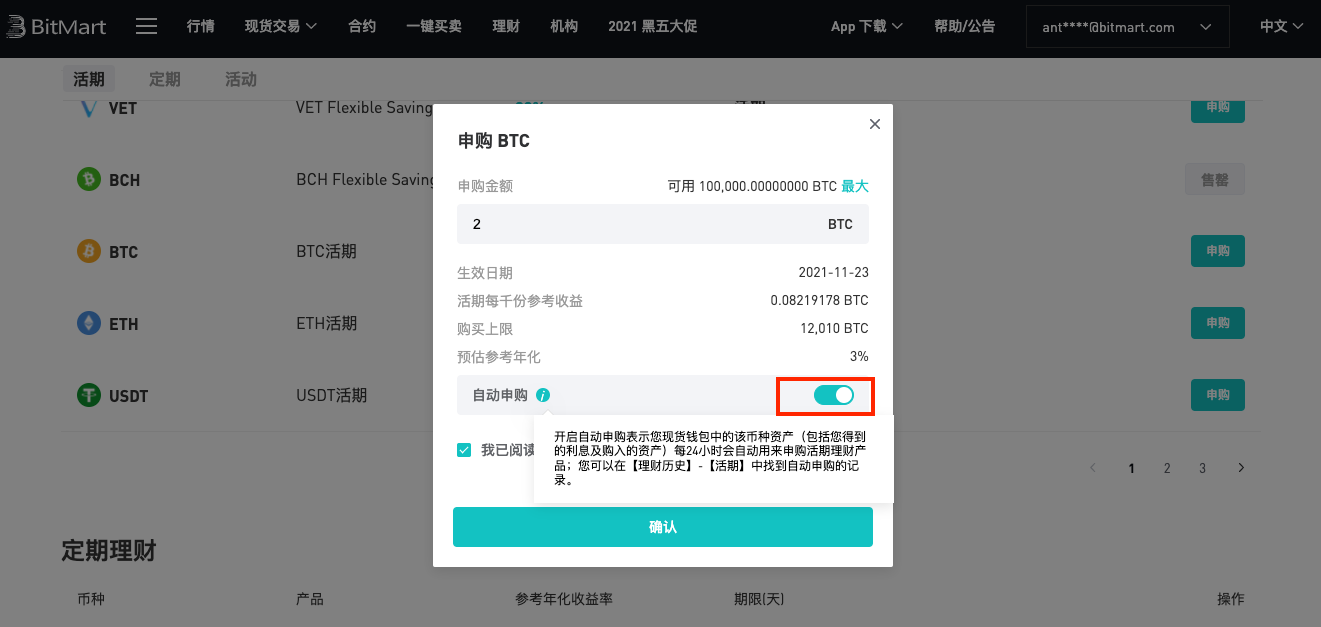Click the VET coin icon
1321x627 pixels.
[90, 108]
